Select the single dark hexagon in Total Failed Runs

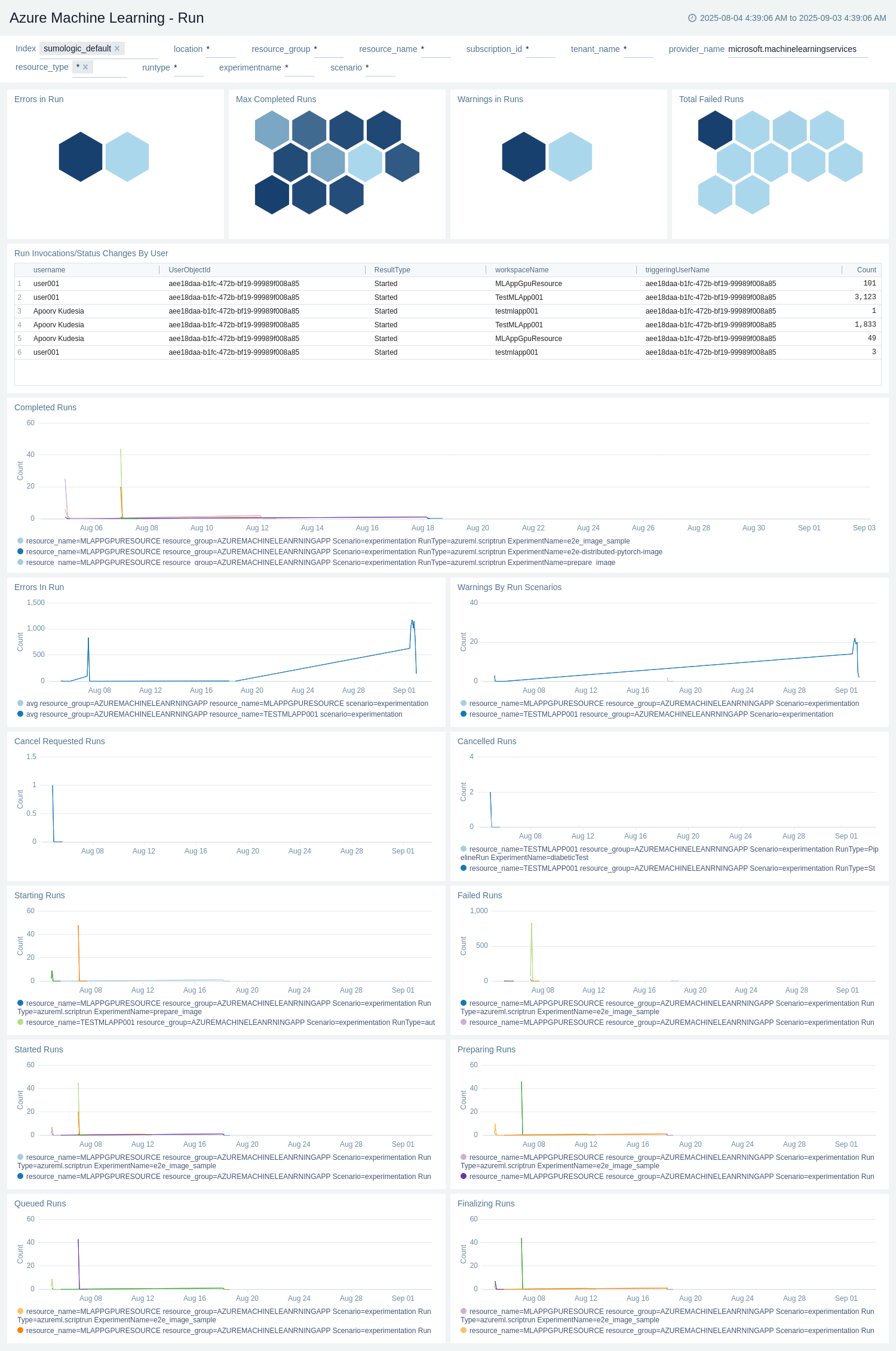point(715,130)
